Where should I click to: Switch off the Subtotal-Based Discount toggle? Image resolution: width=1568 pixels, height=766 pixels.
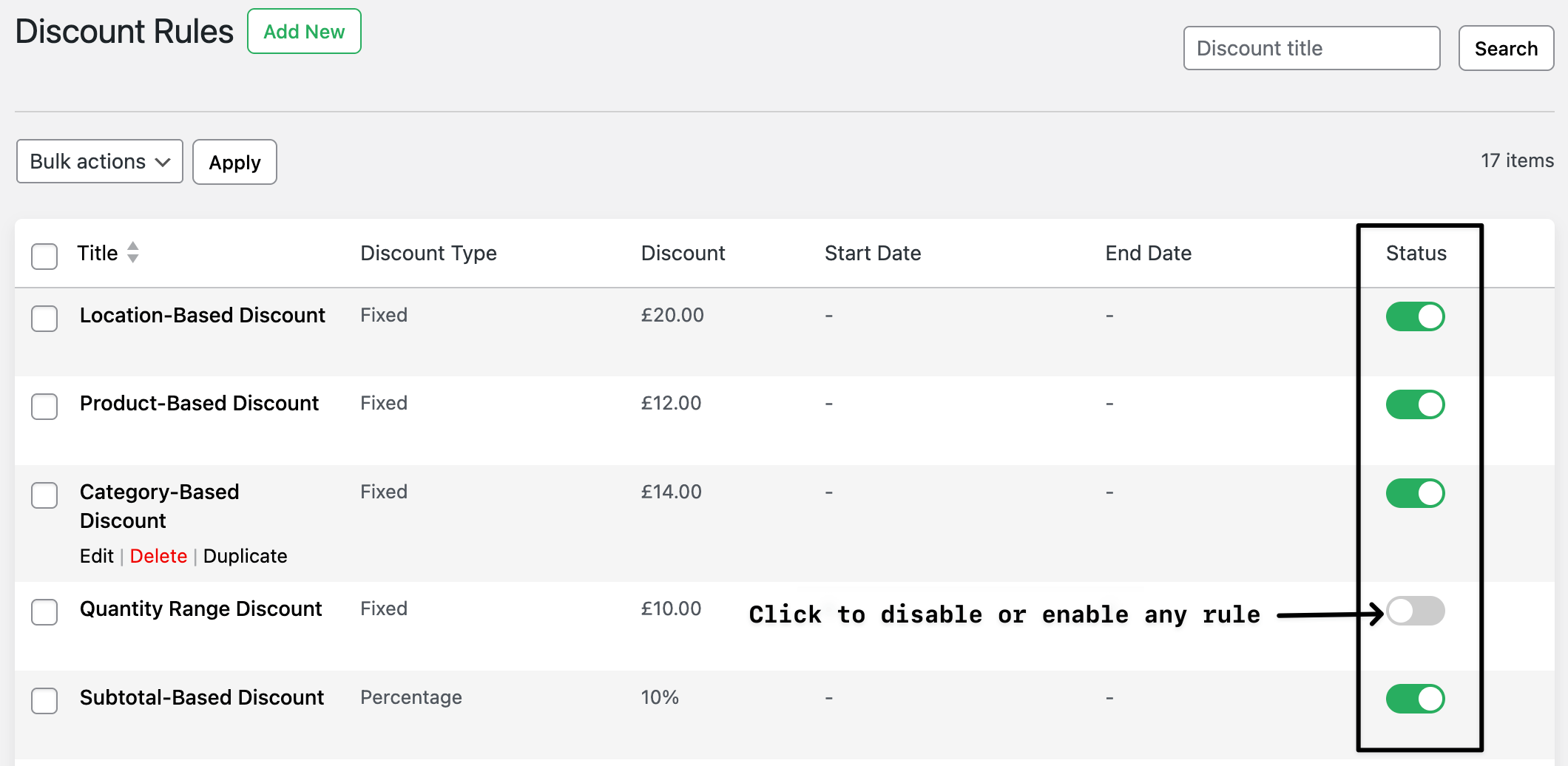point(1414,699)
